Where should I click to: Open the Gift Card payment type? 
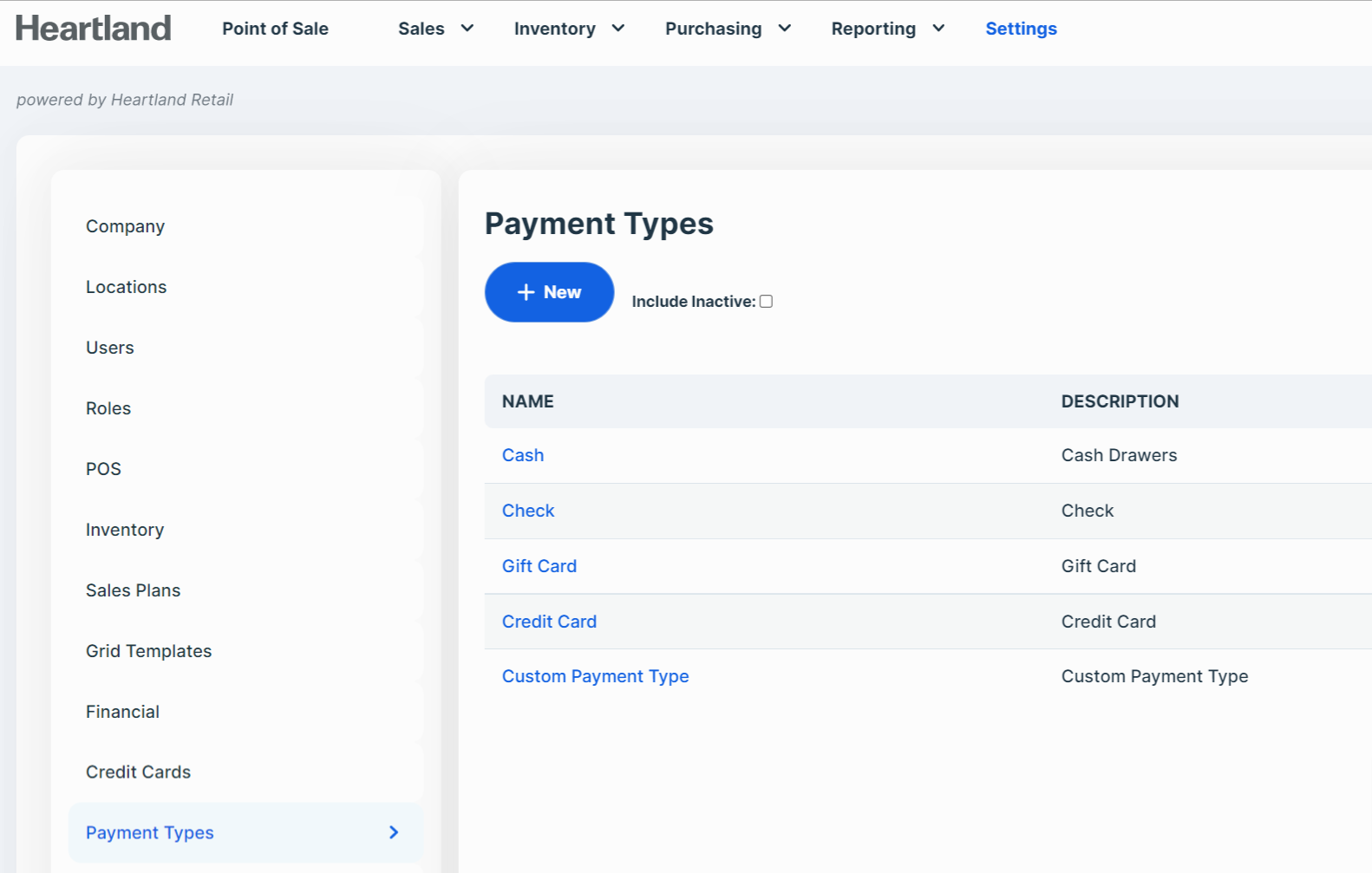[x=539, y=566]
